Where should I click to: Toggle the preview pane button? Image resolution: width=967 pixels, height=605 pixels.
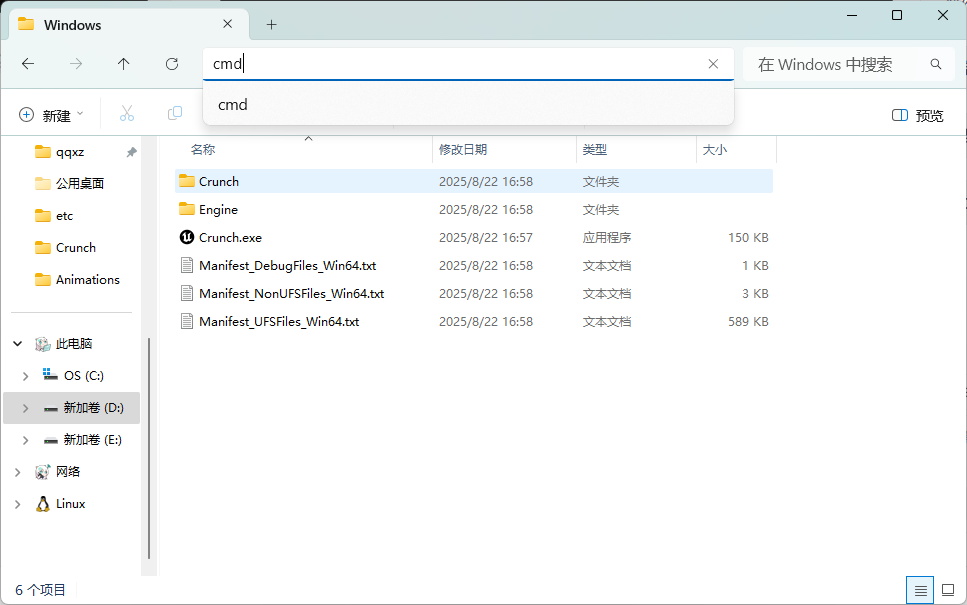[917, 115]
